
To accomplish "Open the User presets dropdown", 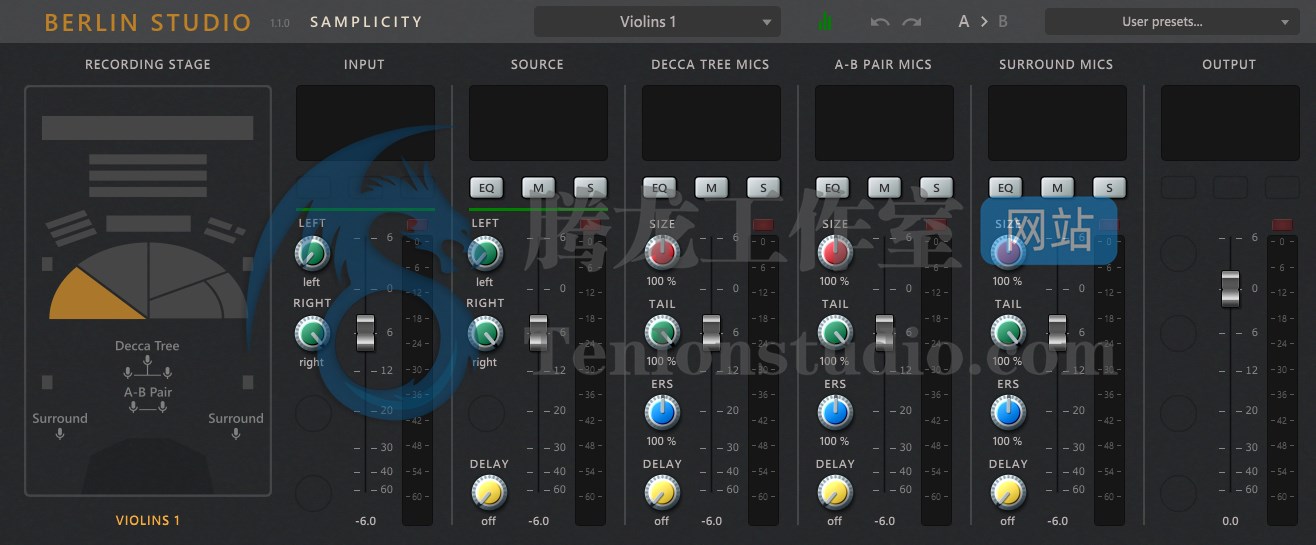I will 1171,21.
